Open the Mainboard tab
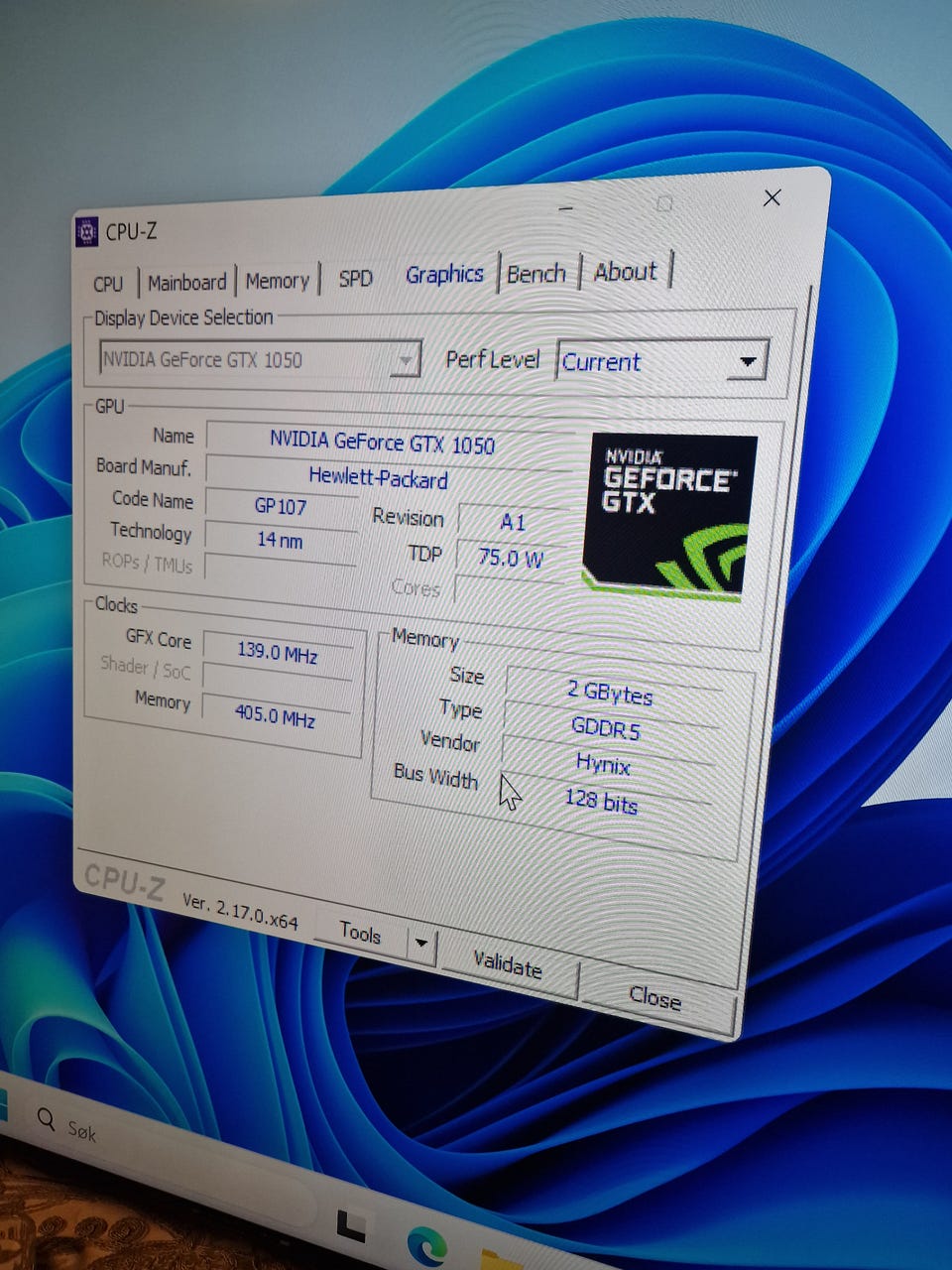The image size is (952, 1270). [x=186, y=283]
